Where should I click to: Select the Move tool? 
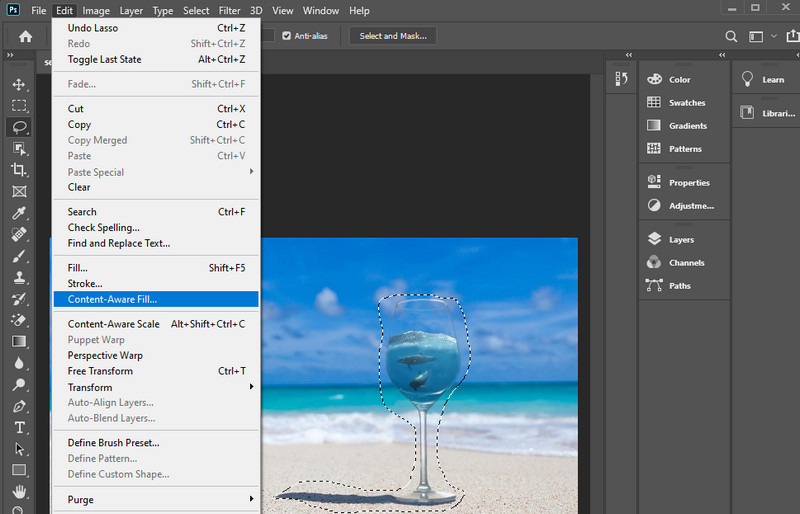click(19, 84)
